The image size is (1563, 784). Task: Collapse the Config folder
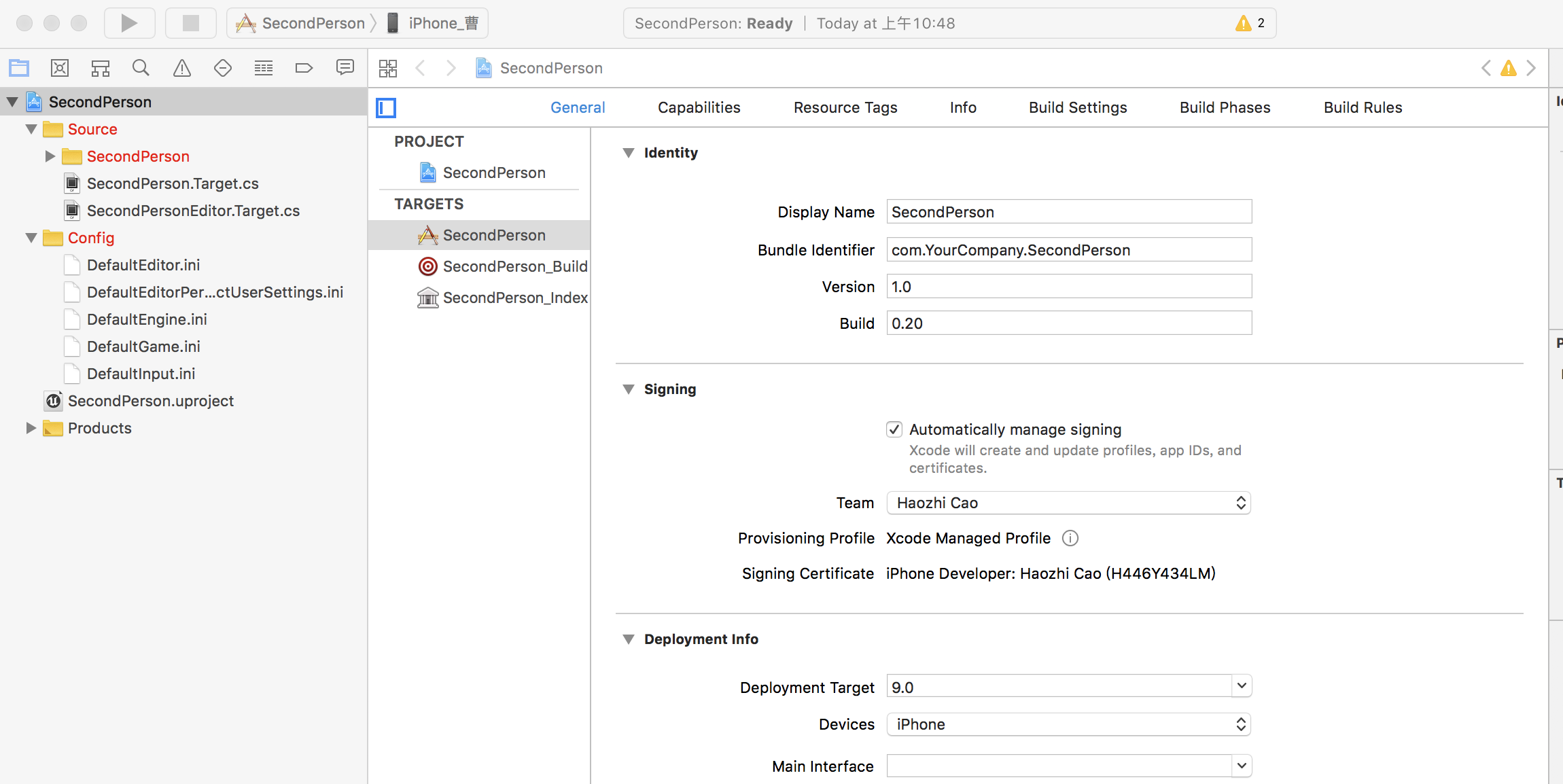[31, 238]
